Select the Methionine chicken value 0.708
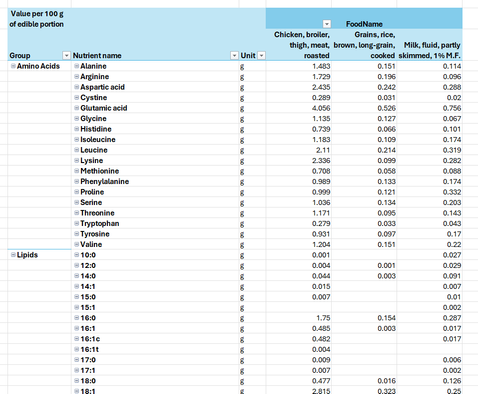Image resolution: width=478 pixels, height=394 pixels. [x=299, y=171]
